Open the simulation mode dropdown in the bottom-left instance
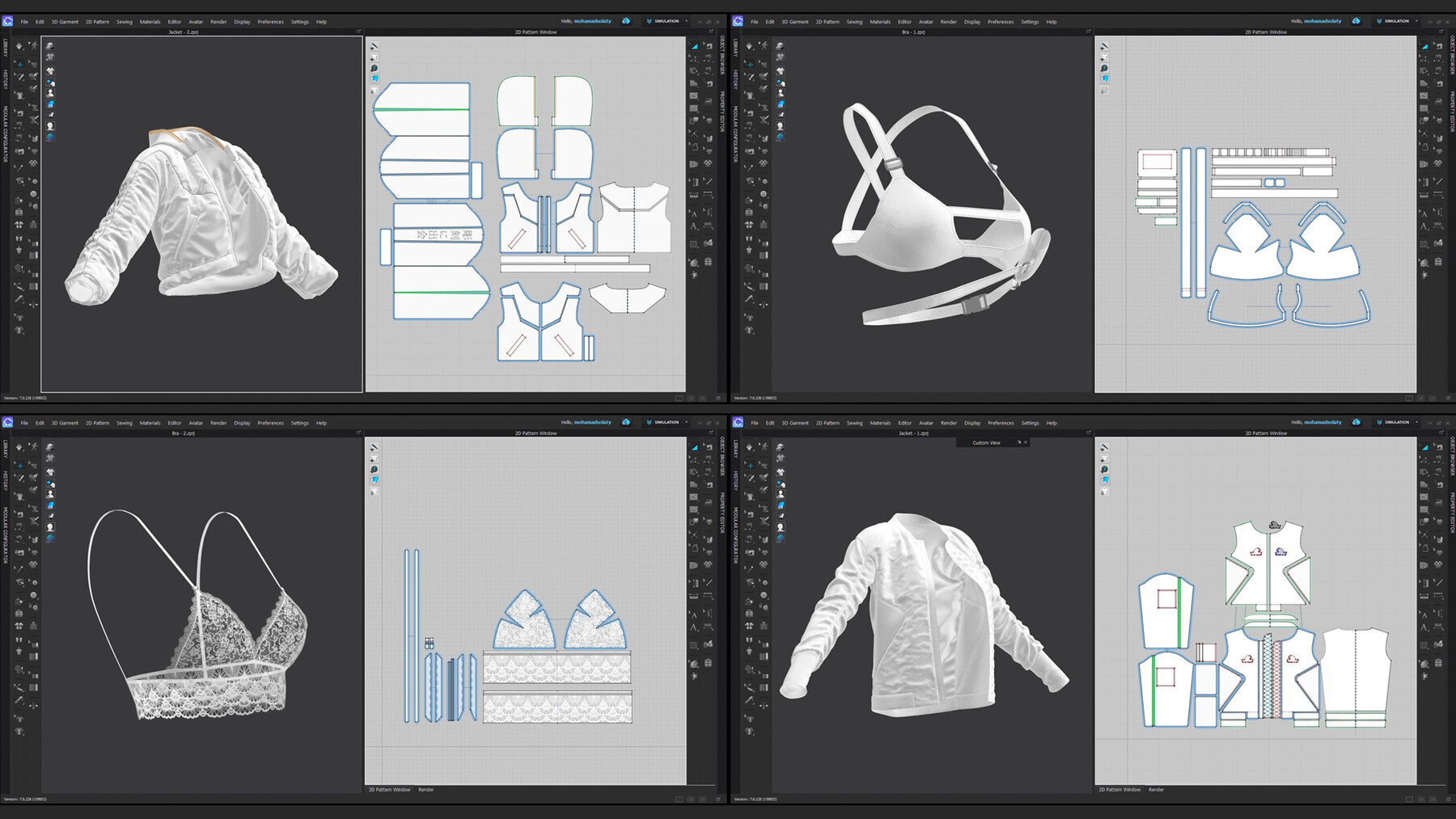Image resolution: width=1456 pixels, height=819 pixels. click(x=686, y=422)
